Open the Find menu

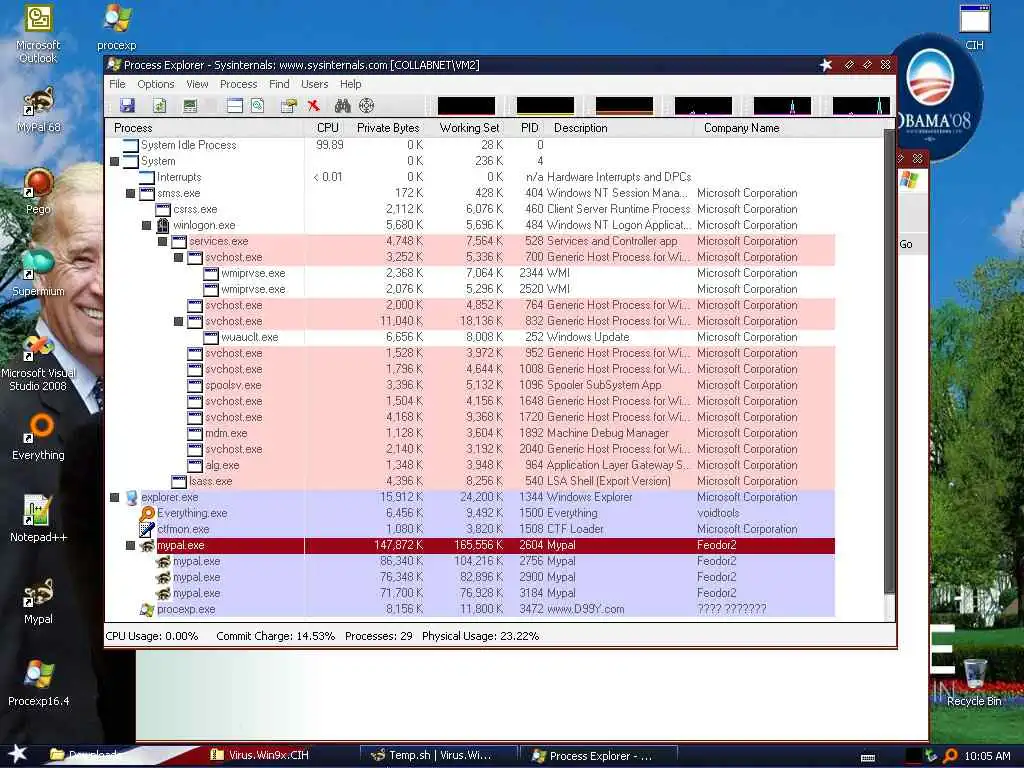point(279,84)
